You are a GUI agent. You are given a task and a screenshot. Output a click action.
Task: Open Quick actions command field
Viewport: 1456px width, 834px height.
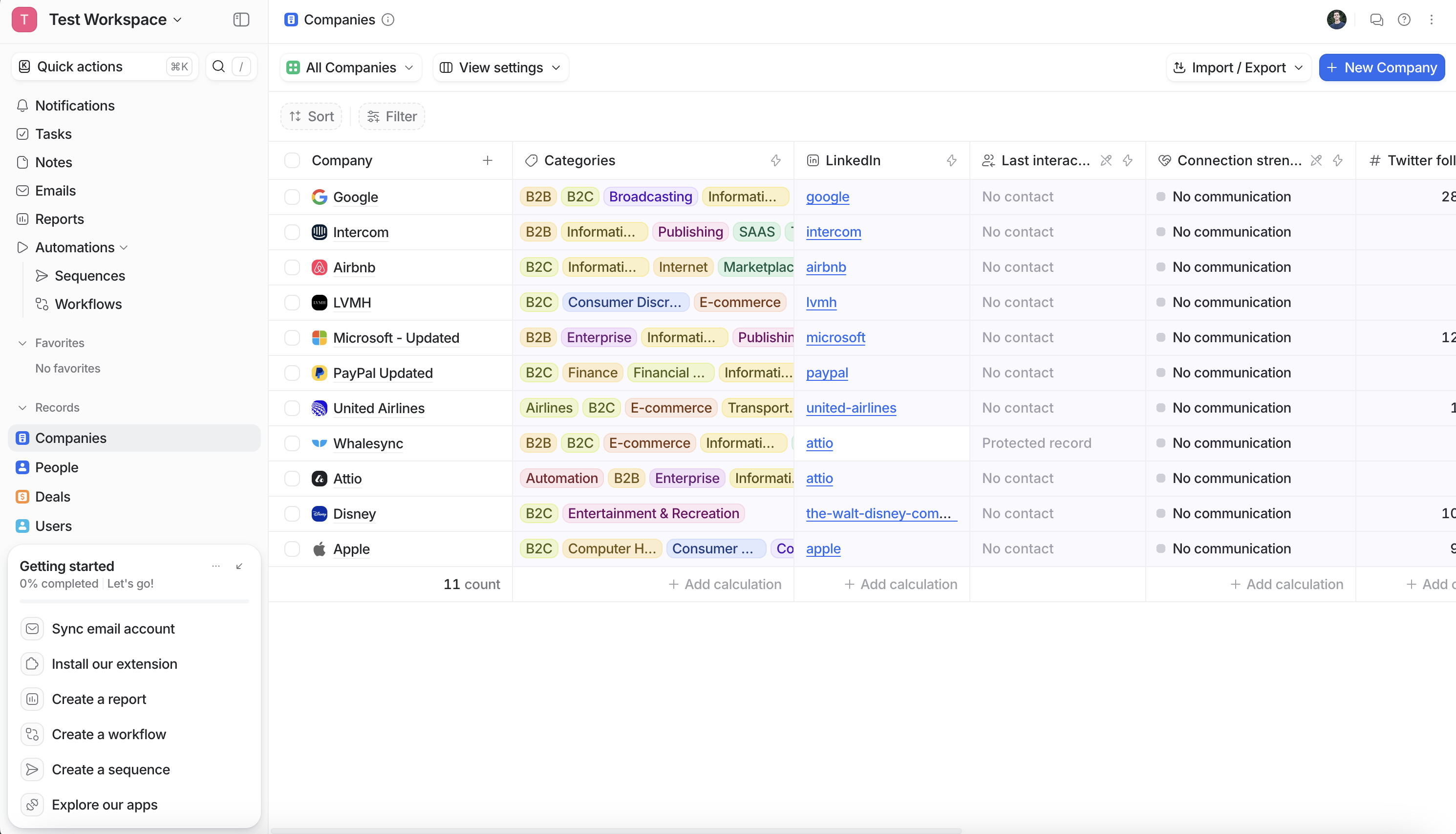pos(105,66)
